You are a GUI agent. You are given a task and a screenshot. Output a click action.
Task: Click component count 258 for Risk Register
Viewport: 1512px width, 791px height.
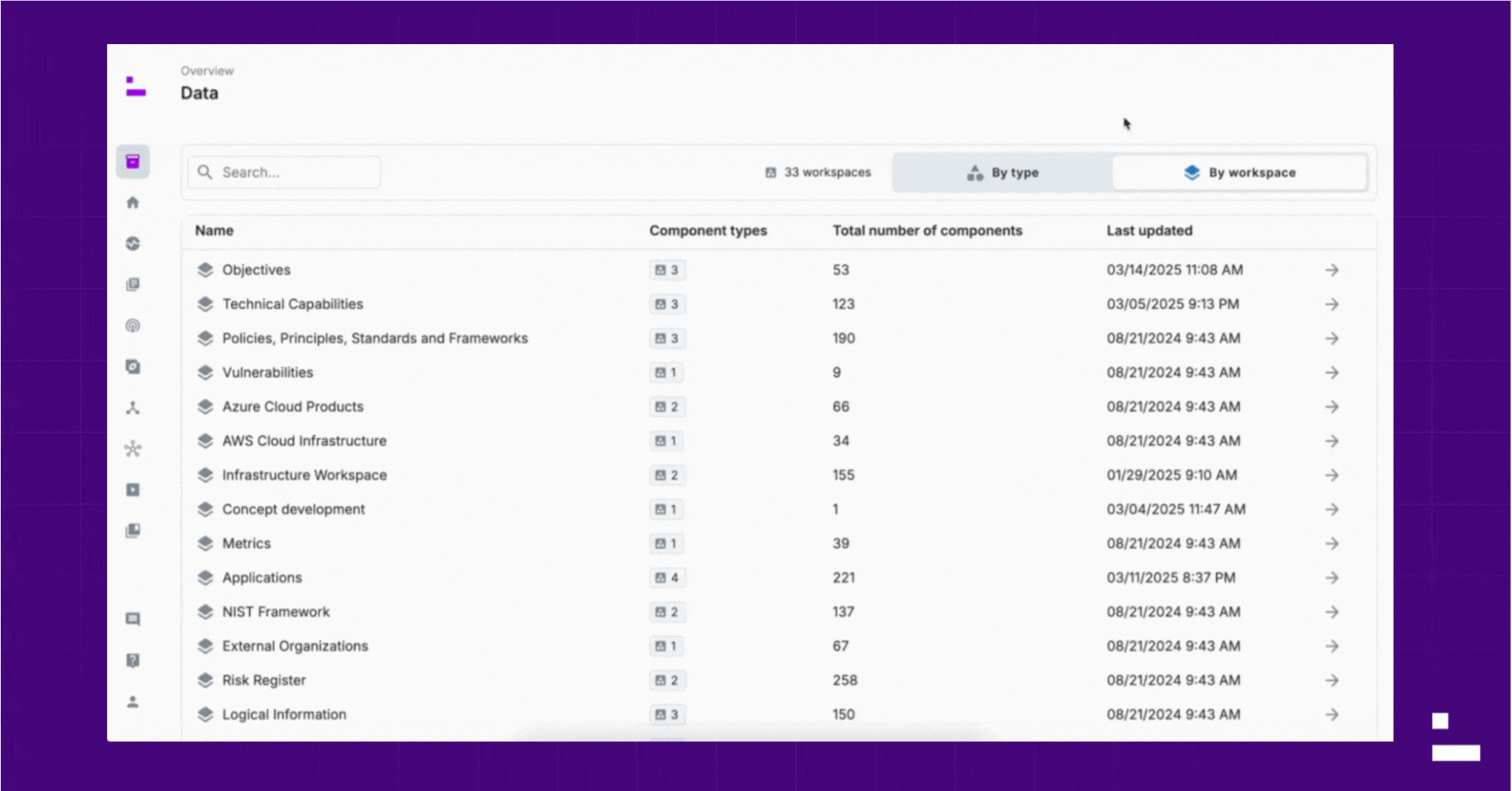pos(845,680)
